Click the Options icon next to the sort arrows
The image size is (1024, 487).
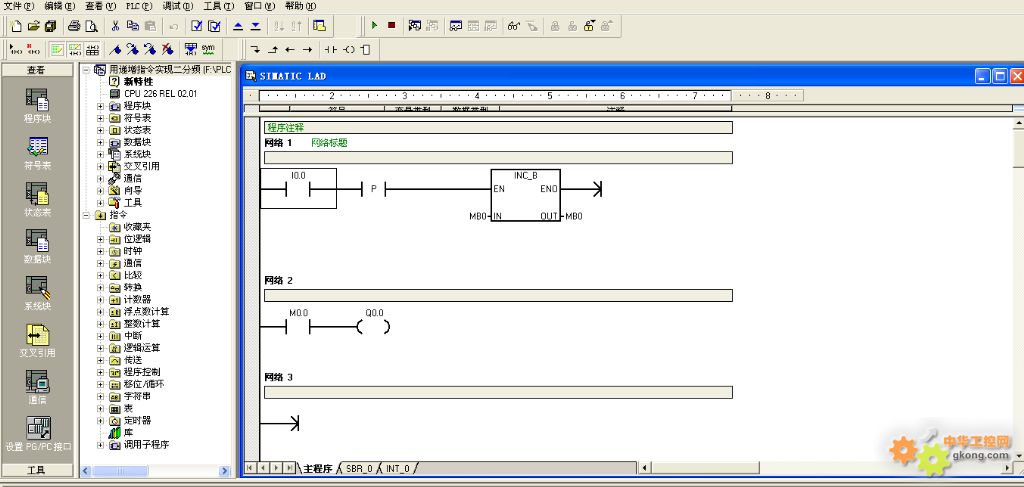(319, 26)
